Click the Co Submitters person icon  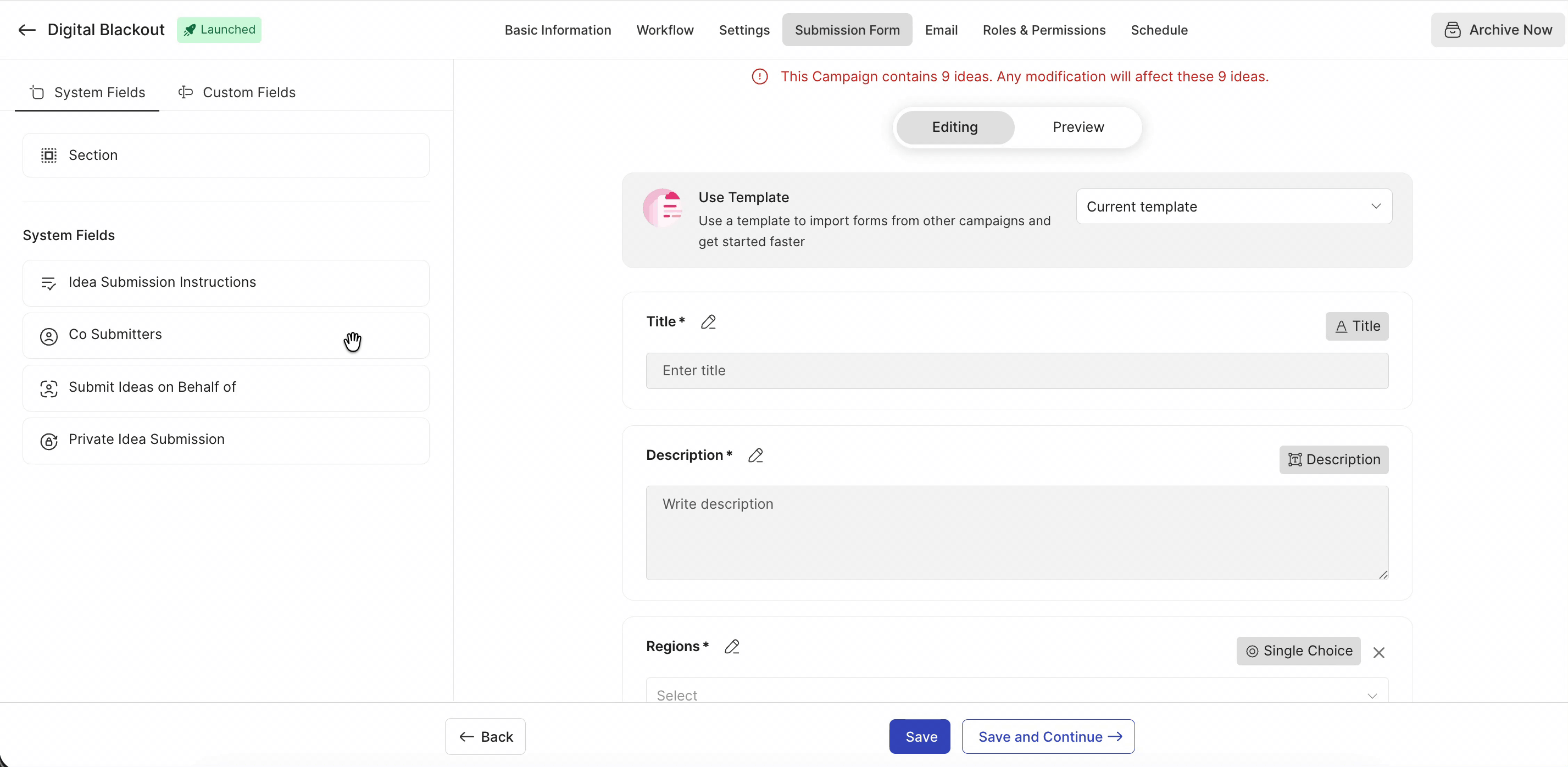[49, 336]
